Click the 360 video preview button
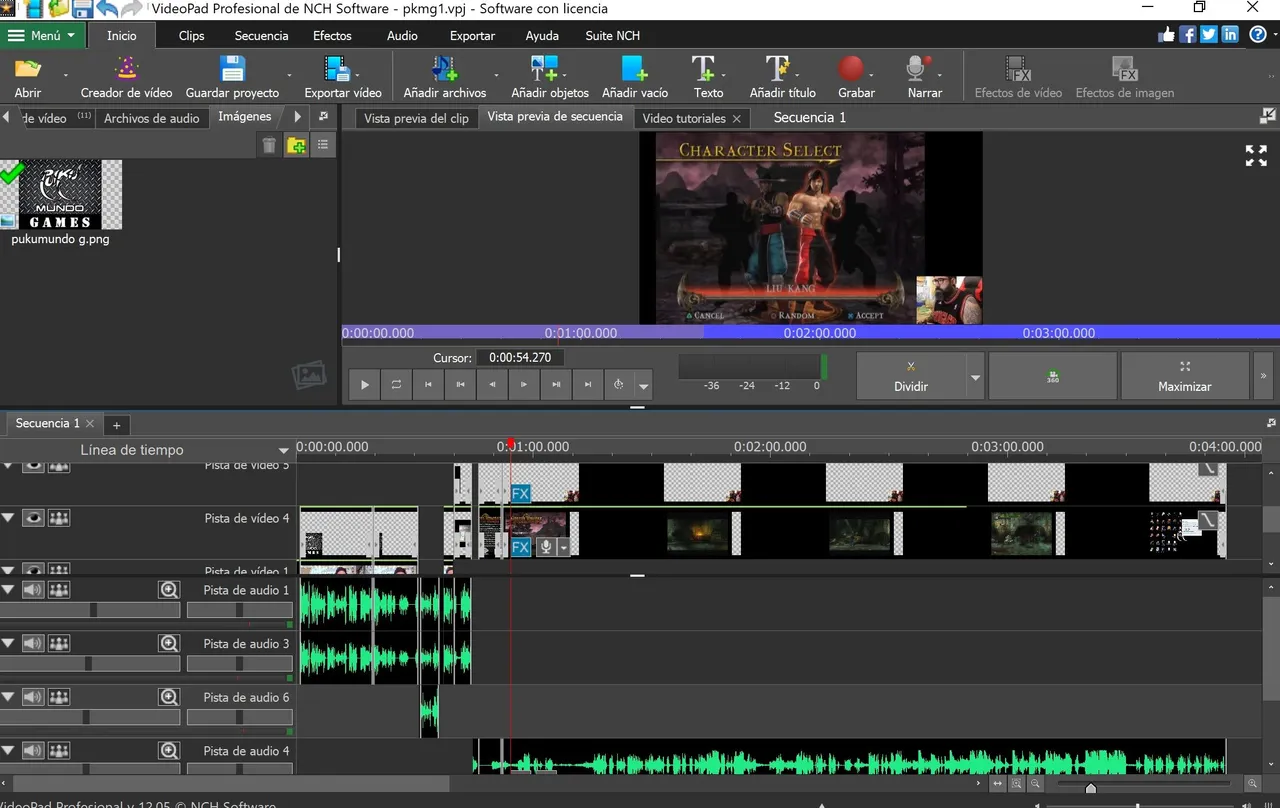1280x808 pixels. pos(1052,376)
